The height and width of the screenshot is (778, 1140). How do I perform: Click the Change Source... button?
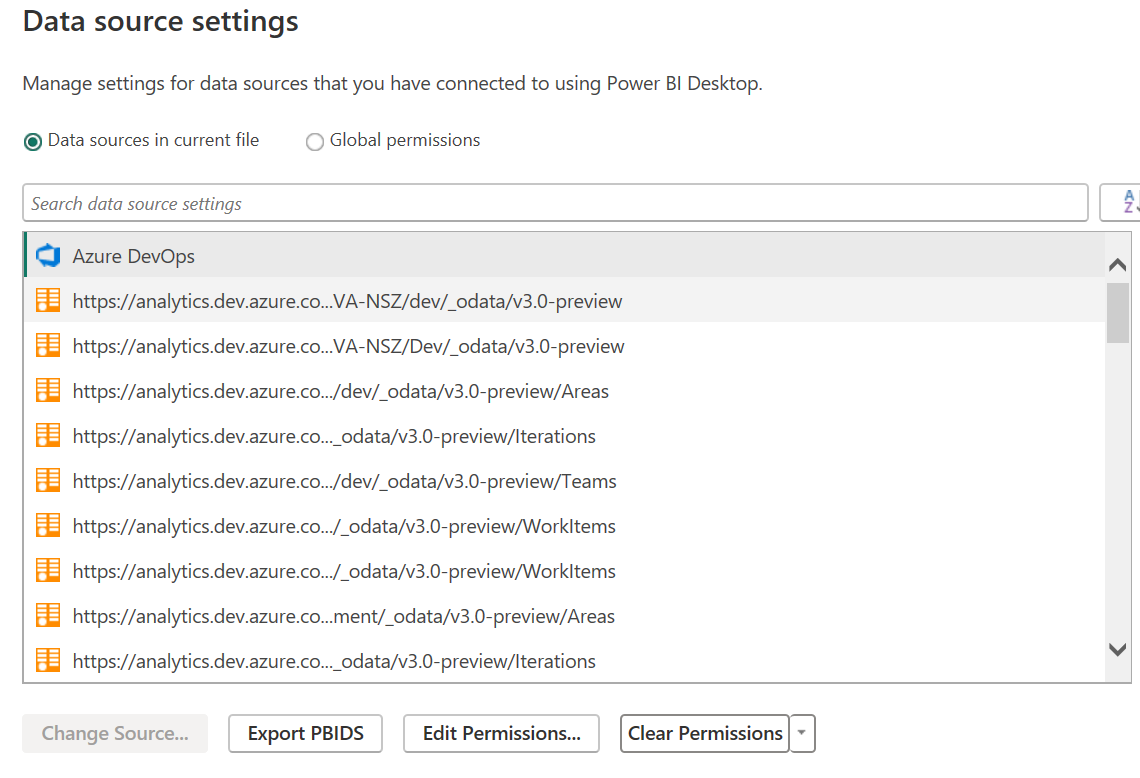(x=115, y=733)
